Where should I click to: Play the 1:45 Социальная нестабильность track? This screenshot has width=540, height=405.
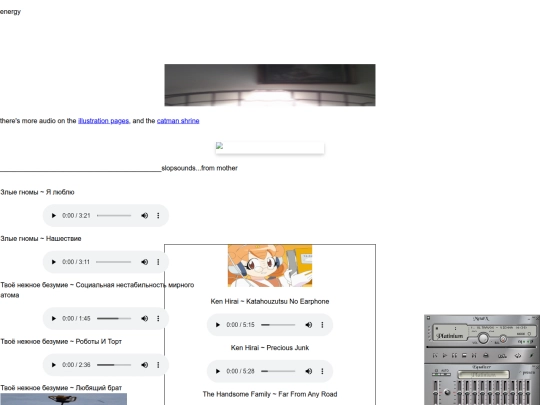[53, 319]
